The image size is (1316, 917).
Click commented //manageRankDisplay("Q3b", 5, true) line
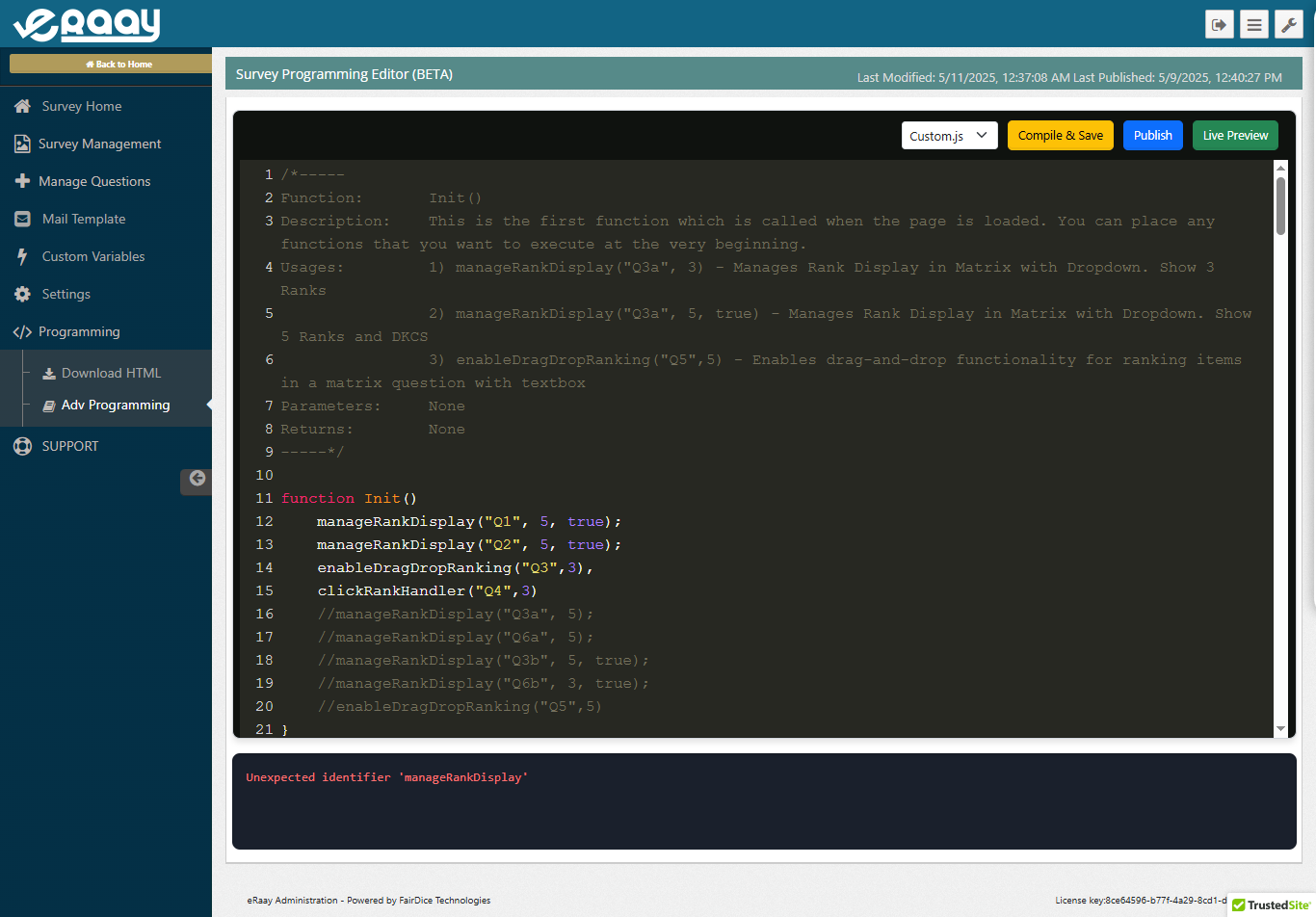point(483,660)
